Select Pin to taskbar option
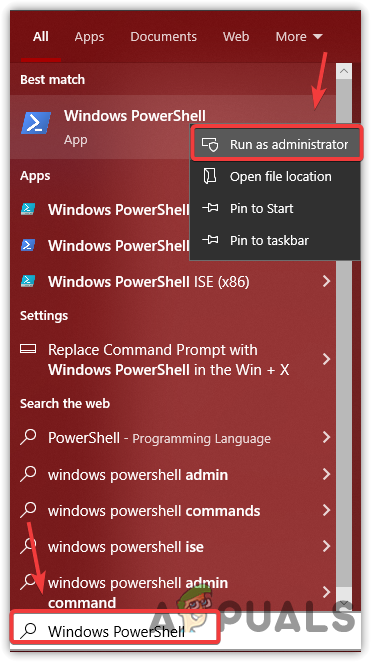This screenshot has height=662, width=371. tap(275, 241)
